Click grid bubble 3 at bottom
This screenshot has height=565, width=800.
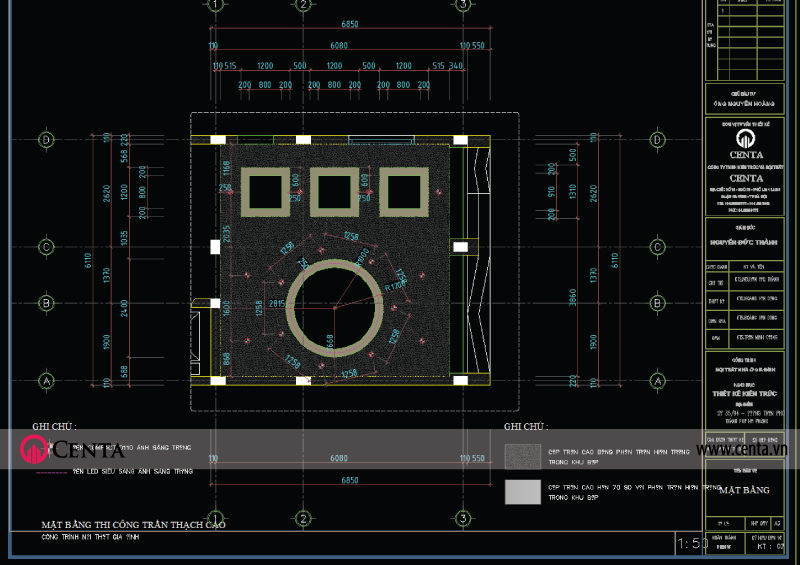463,517
